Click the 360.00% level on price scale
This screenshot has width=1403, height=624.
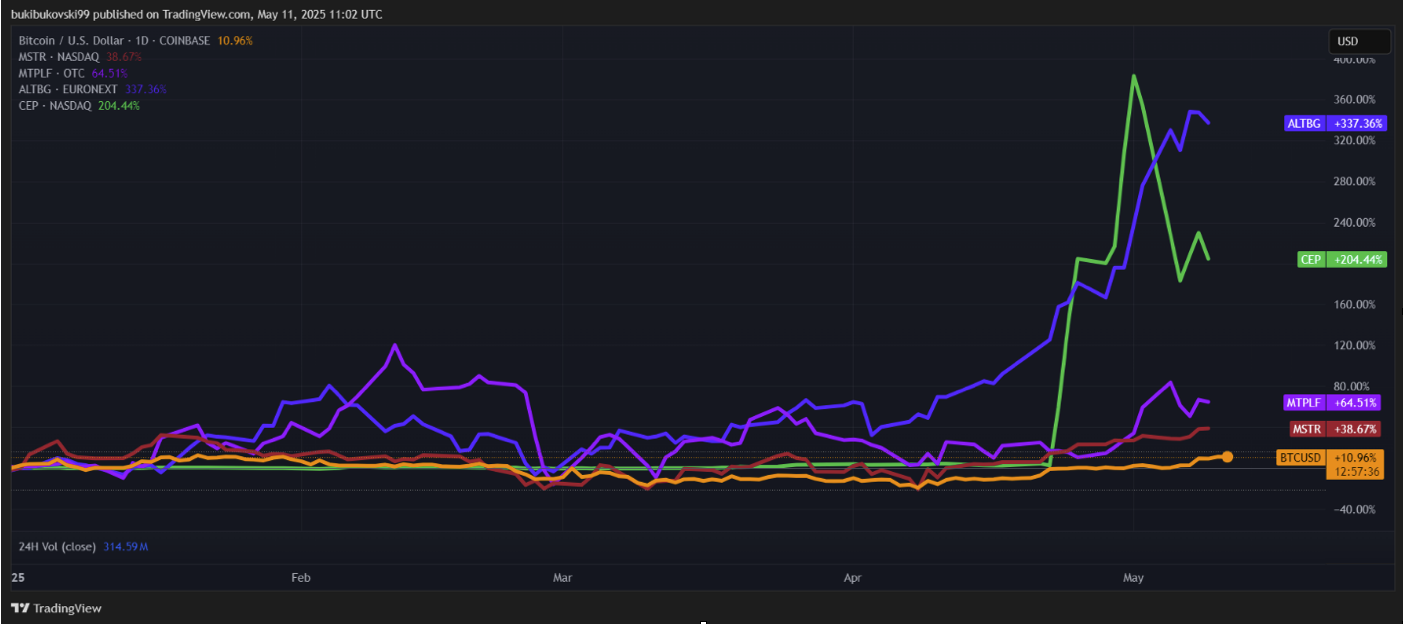click(x=1355, y=100)
